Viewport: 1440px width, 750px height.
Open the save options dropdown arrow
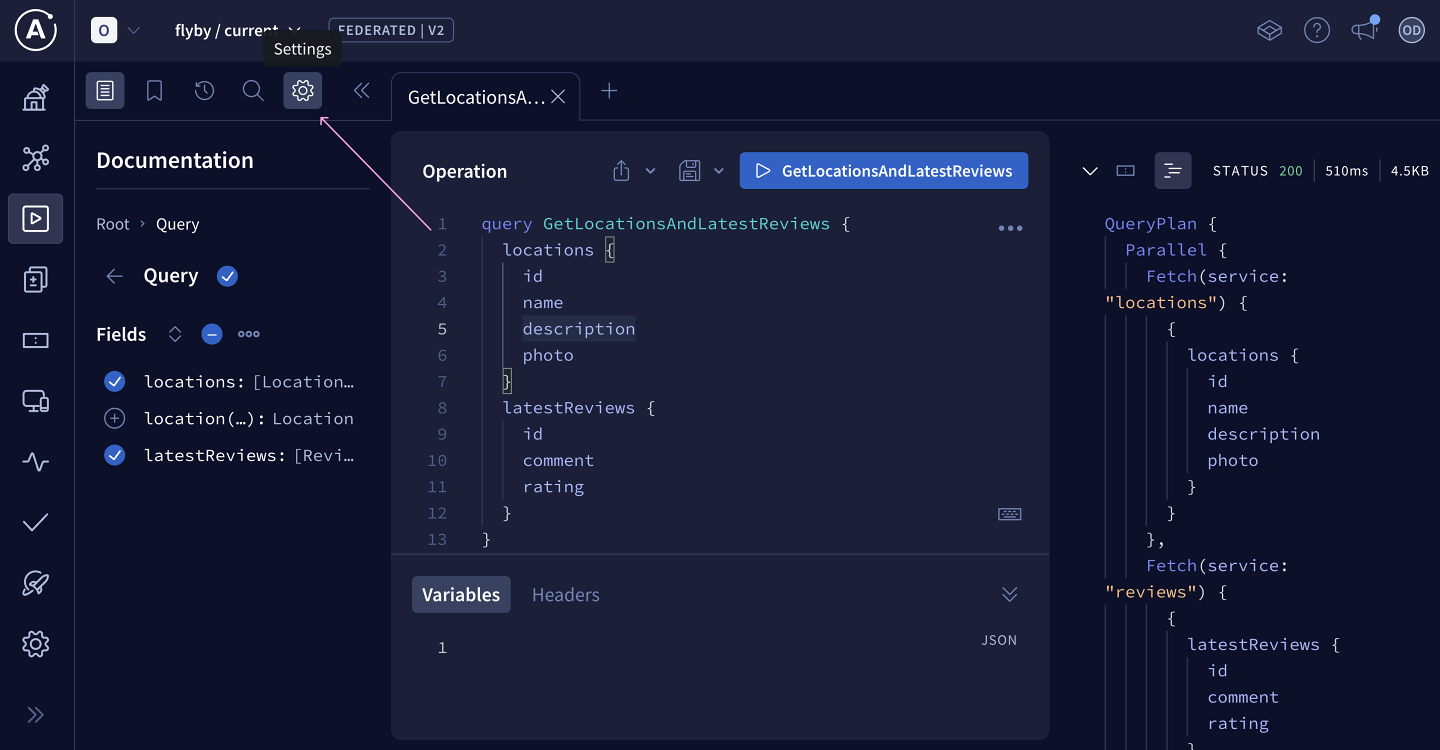pyautogui.click(x=718, y=171)
